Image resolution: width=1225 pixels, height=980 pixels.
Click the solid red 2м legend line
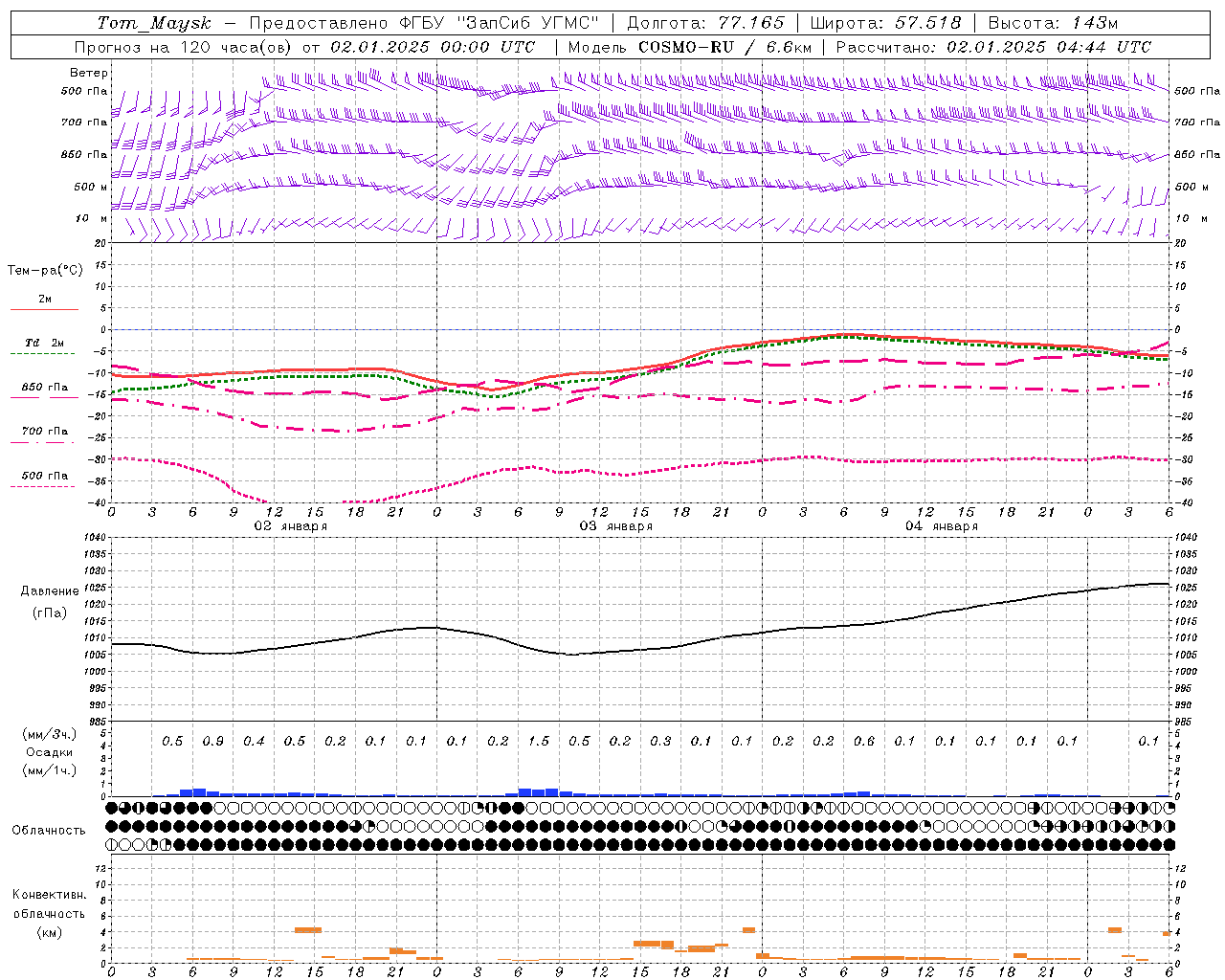45,309
